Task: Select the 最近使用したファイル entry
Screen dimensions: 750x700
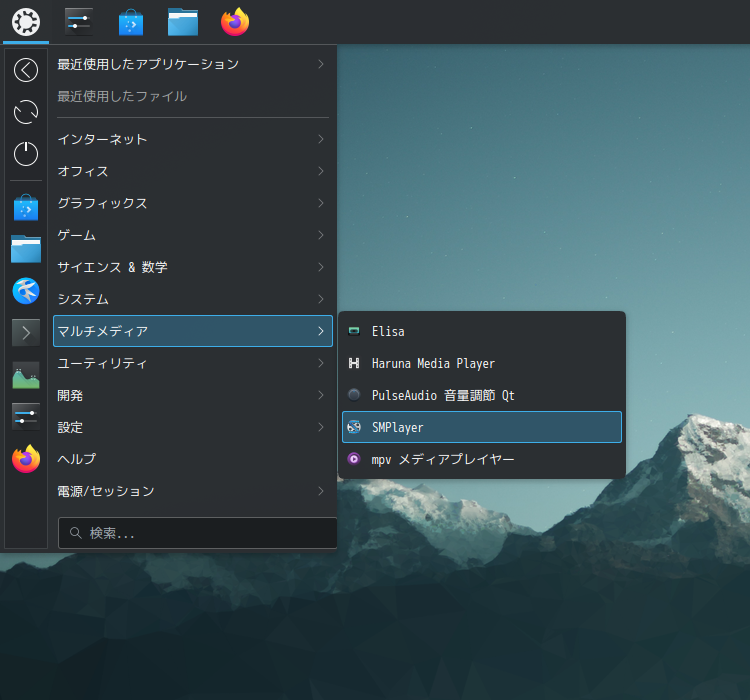Action: coord(193,96)
